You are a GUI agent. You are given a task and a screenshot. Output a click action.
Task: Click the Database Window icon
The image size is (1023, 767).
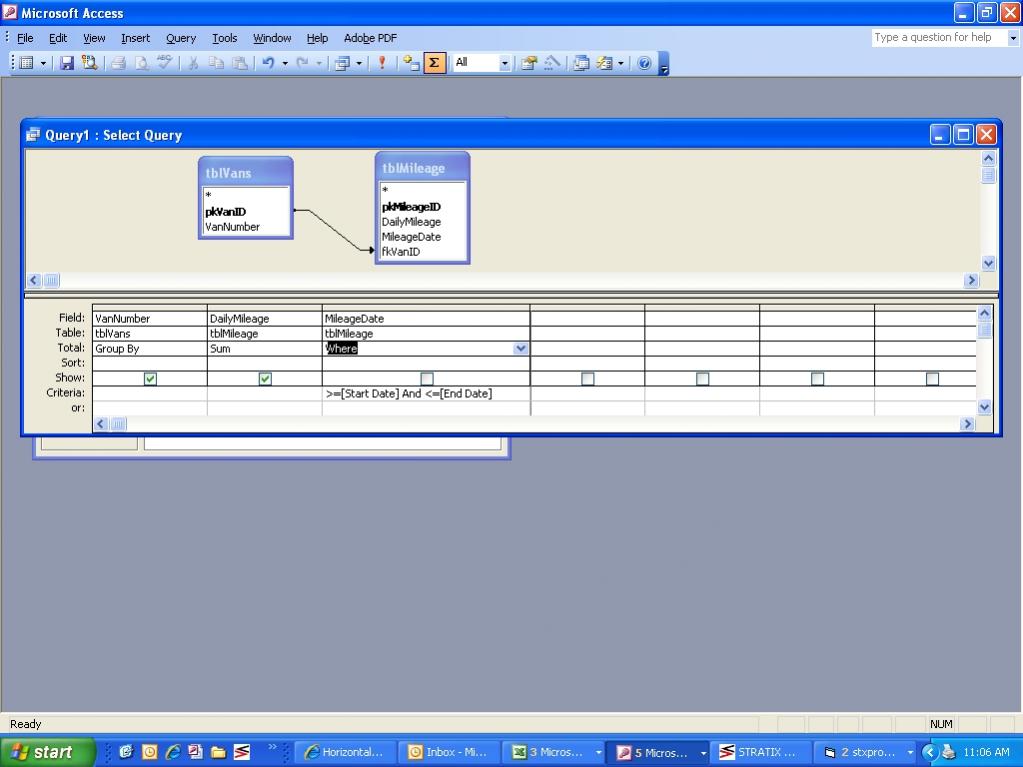(x=581, y=63)
